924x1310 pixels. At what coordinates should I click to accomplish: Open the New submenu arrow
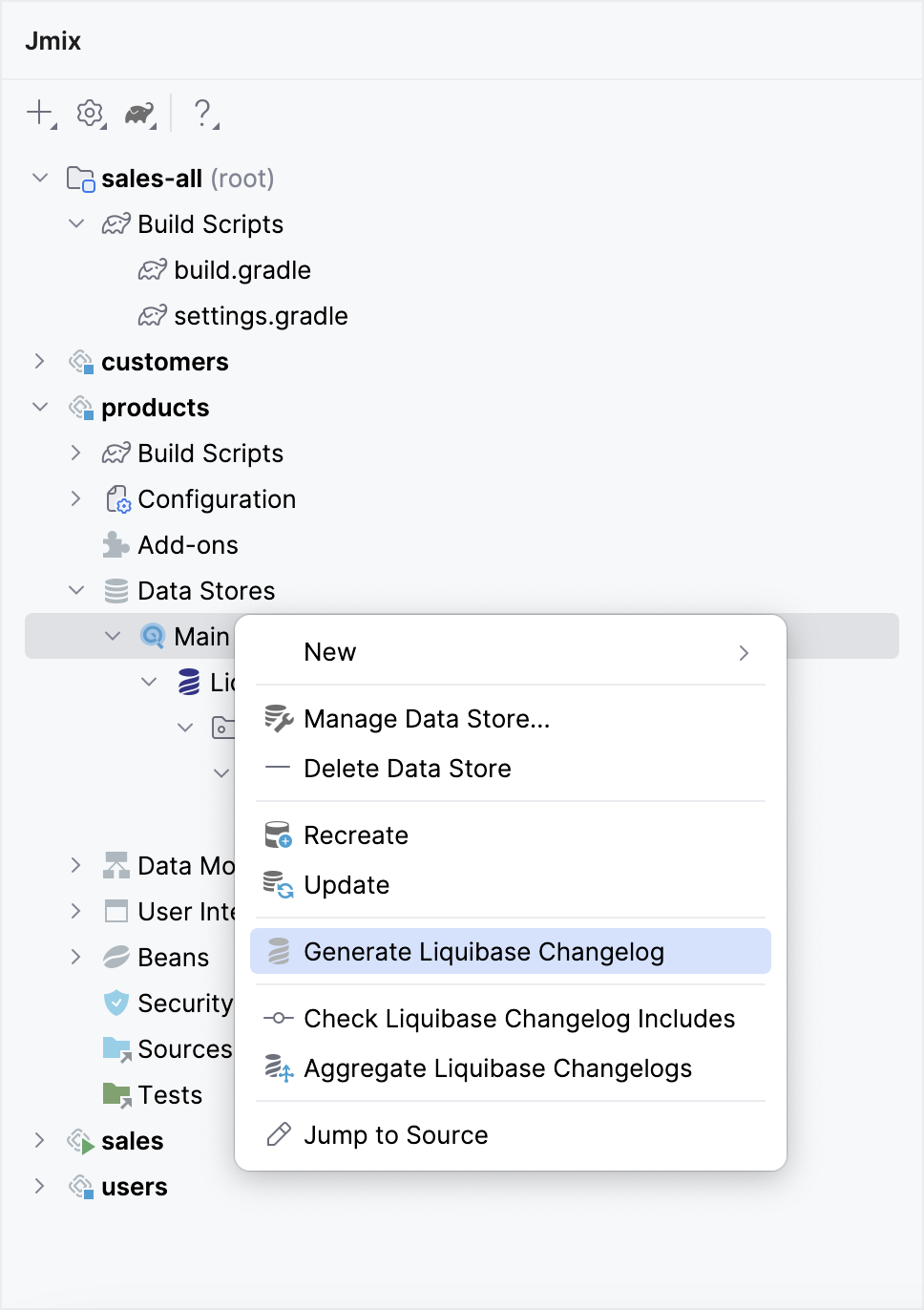[744, 652]
